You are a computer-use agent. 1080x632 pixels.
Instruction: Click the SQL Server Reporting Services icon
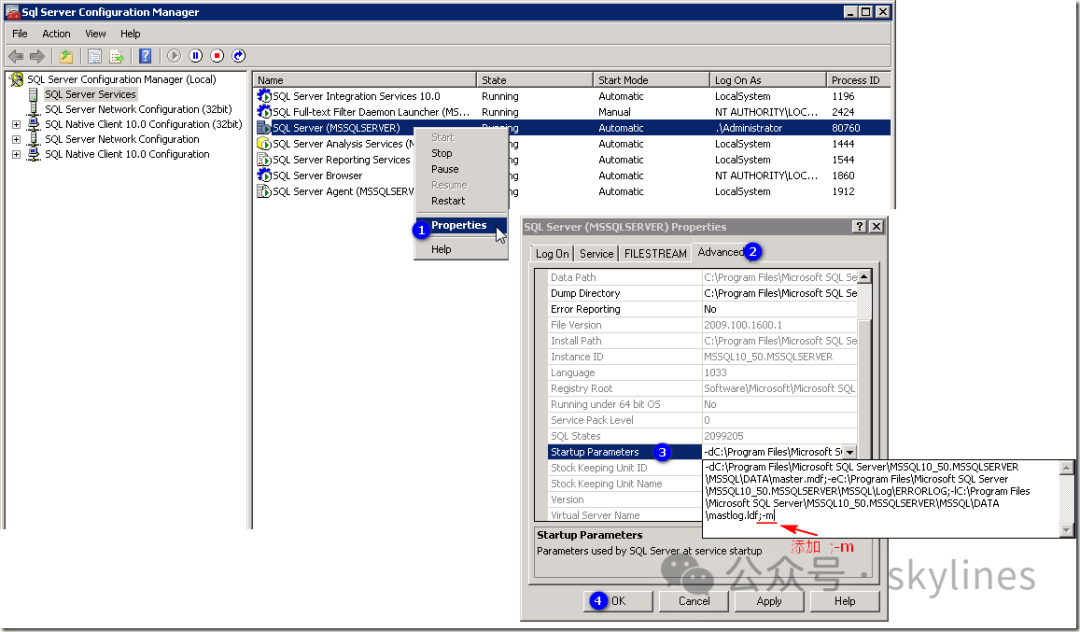[264, 160]
